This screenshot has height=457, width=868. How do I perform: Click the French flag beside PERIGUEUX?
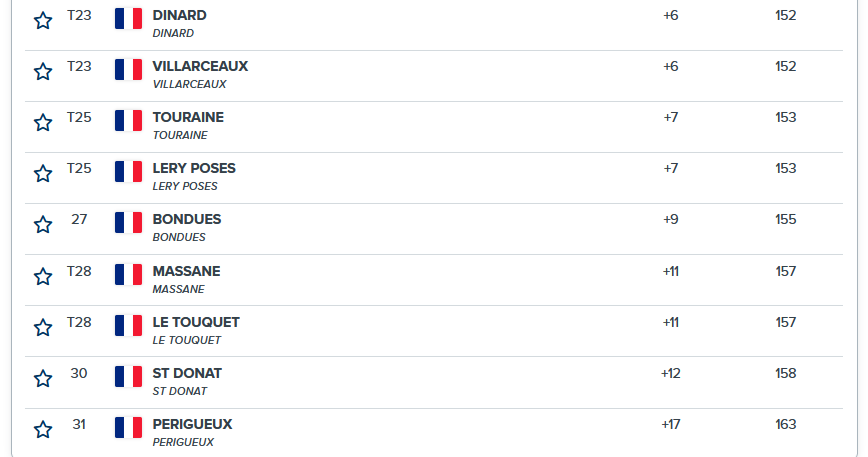[x=128, y=427]
